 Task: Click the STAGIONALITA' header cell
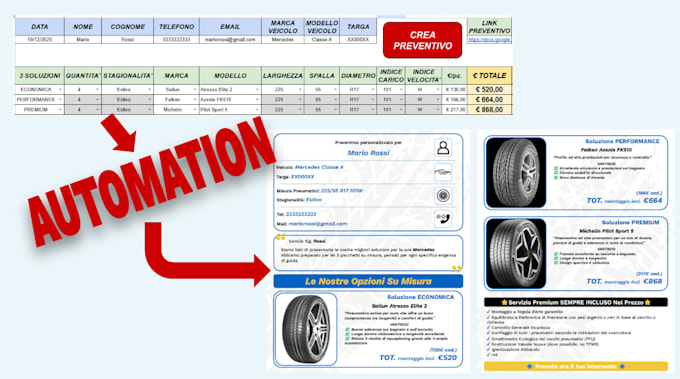tap(128, 75)
